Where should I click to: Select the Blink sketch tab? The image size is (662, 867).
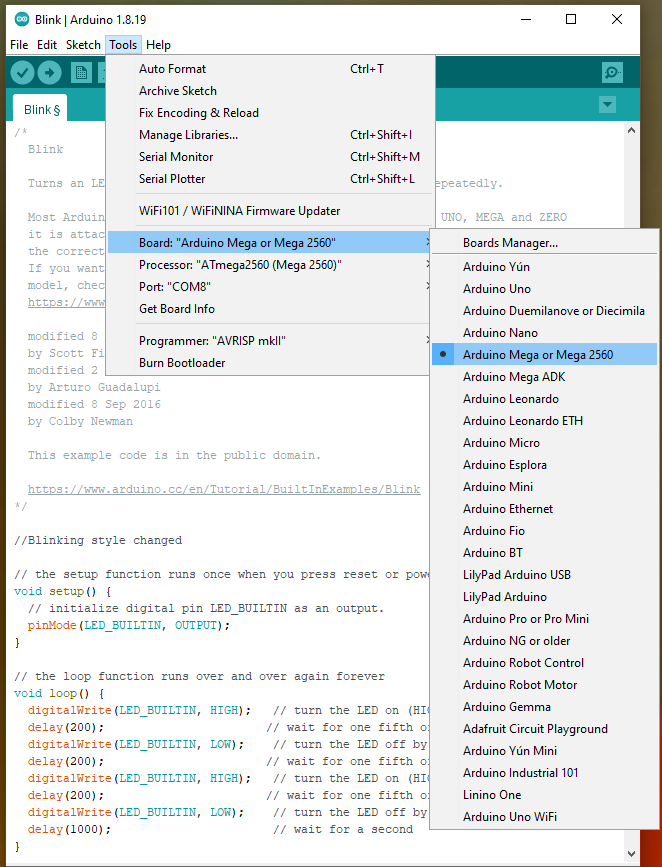40,109
